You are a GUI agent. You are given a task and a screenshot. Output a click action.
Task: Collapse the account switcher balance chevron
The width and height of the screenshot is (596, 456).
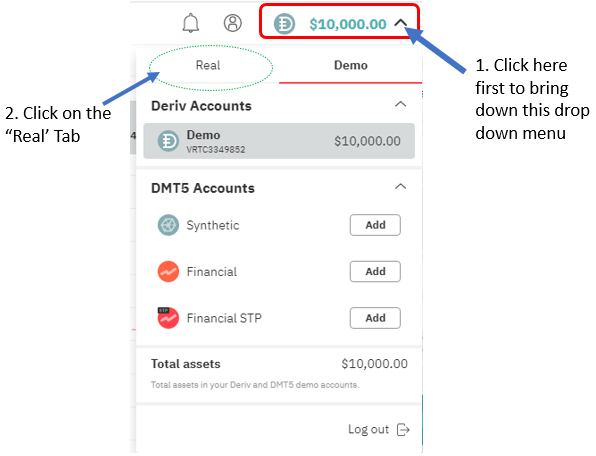[400, 23]
